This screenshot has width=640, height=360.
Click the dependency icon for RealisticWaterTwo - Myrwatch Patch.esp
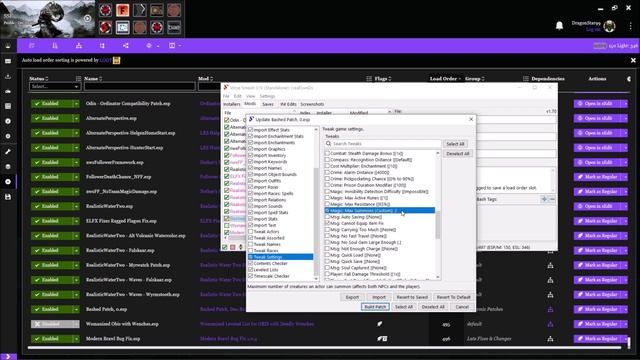point(550,265)
